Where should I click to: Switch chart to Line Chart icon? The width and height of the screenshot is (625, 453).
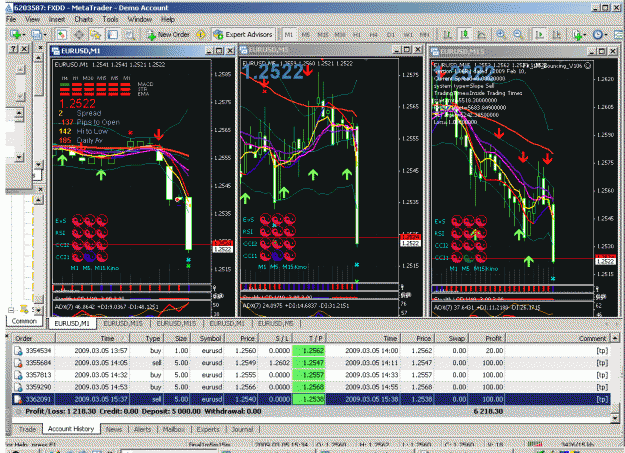tap(482, 35)
